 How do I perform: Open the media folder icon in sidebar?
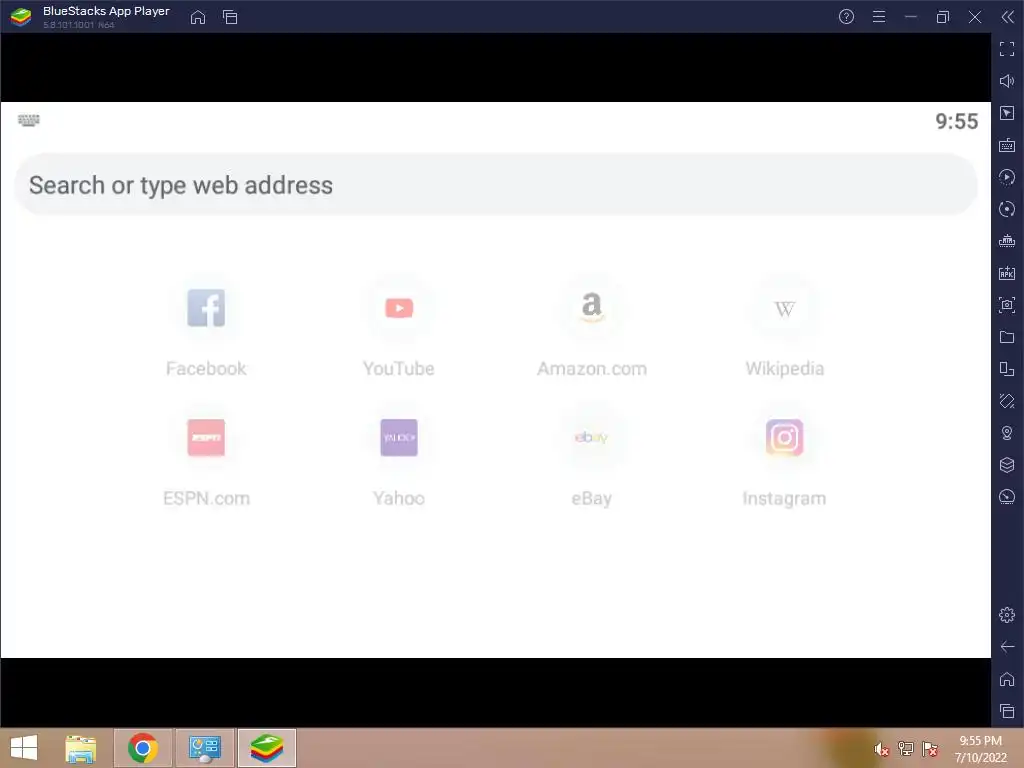[1007, 337]
